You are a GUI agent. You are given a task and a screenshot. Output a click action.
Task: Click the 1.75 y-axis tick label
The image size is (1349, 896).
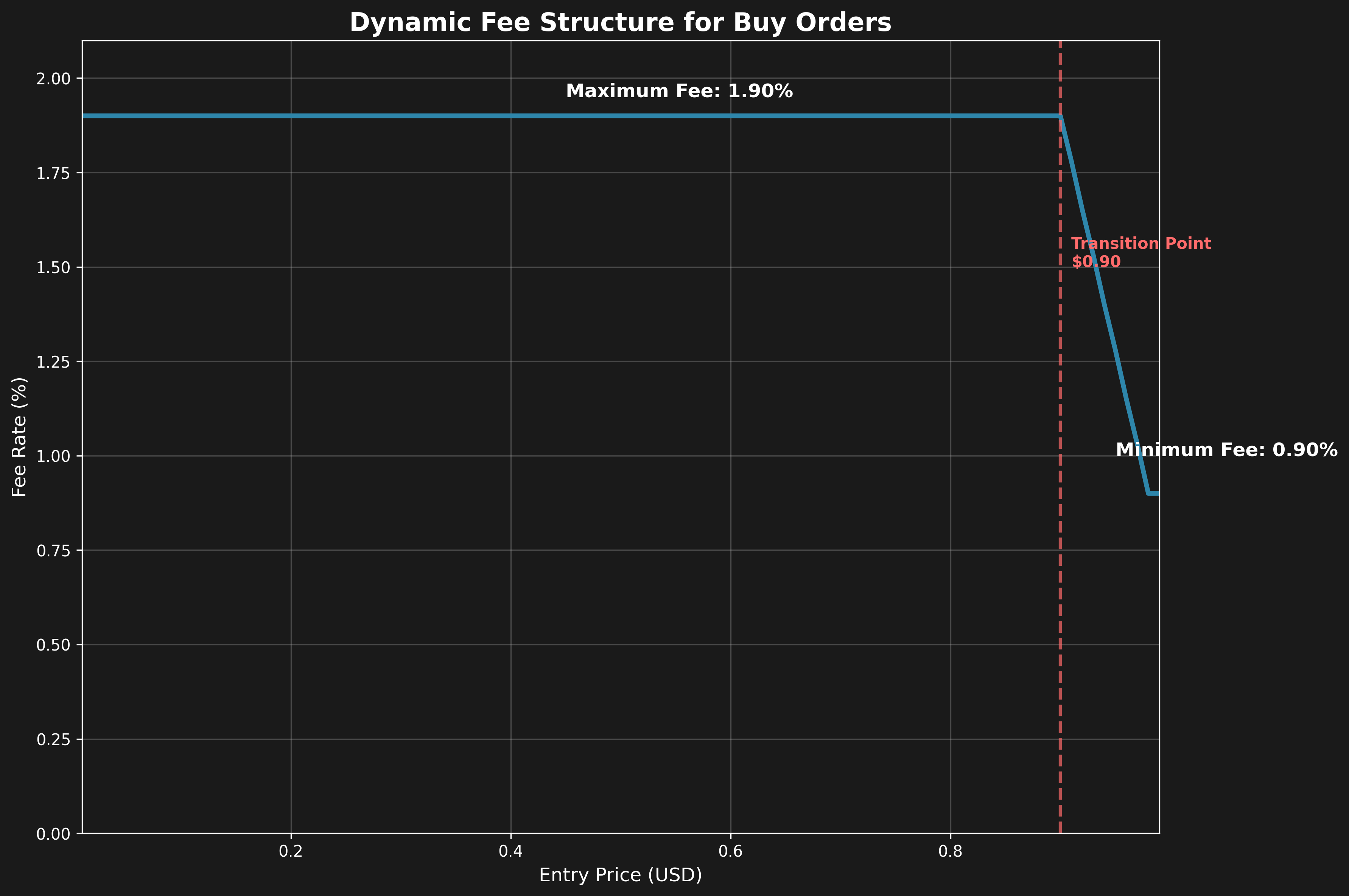53,173
